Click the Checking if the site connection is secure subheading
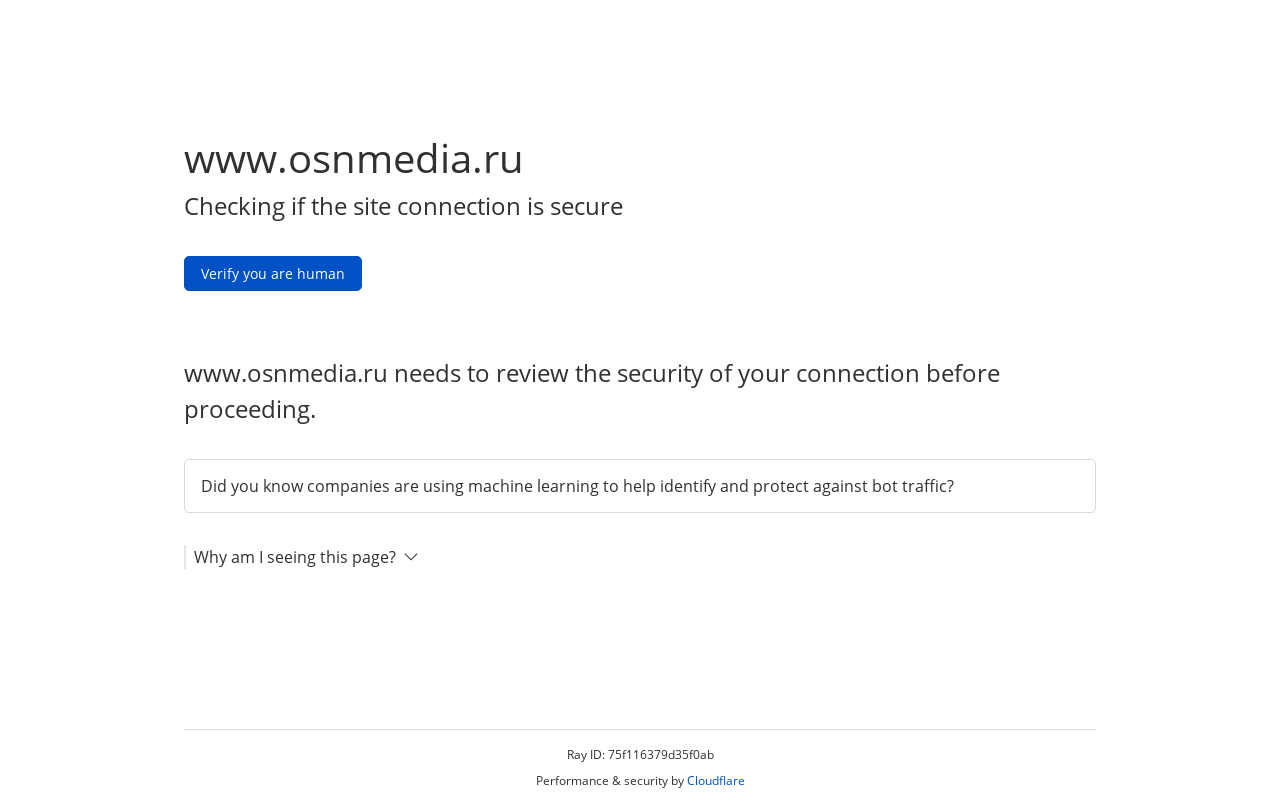Viewport: 1280px width, 806px height. [x=403, y=207]
